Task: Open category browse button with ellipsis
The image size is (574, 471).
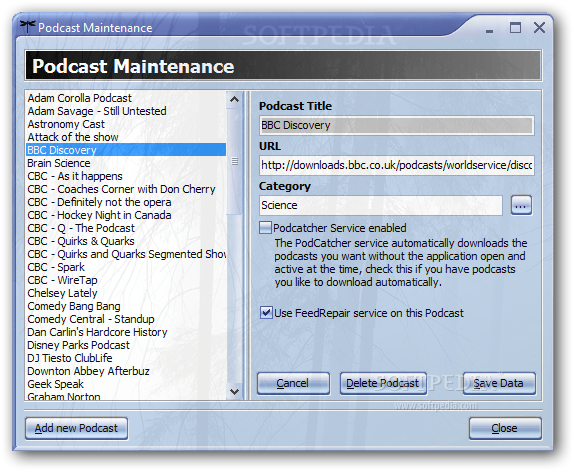Action: point(521,206)
